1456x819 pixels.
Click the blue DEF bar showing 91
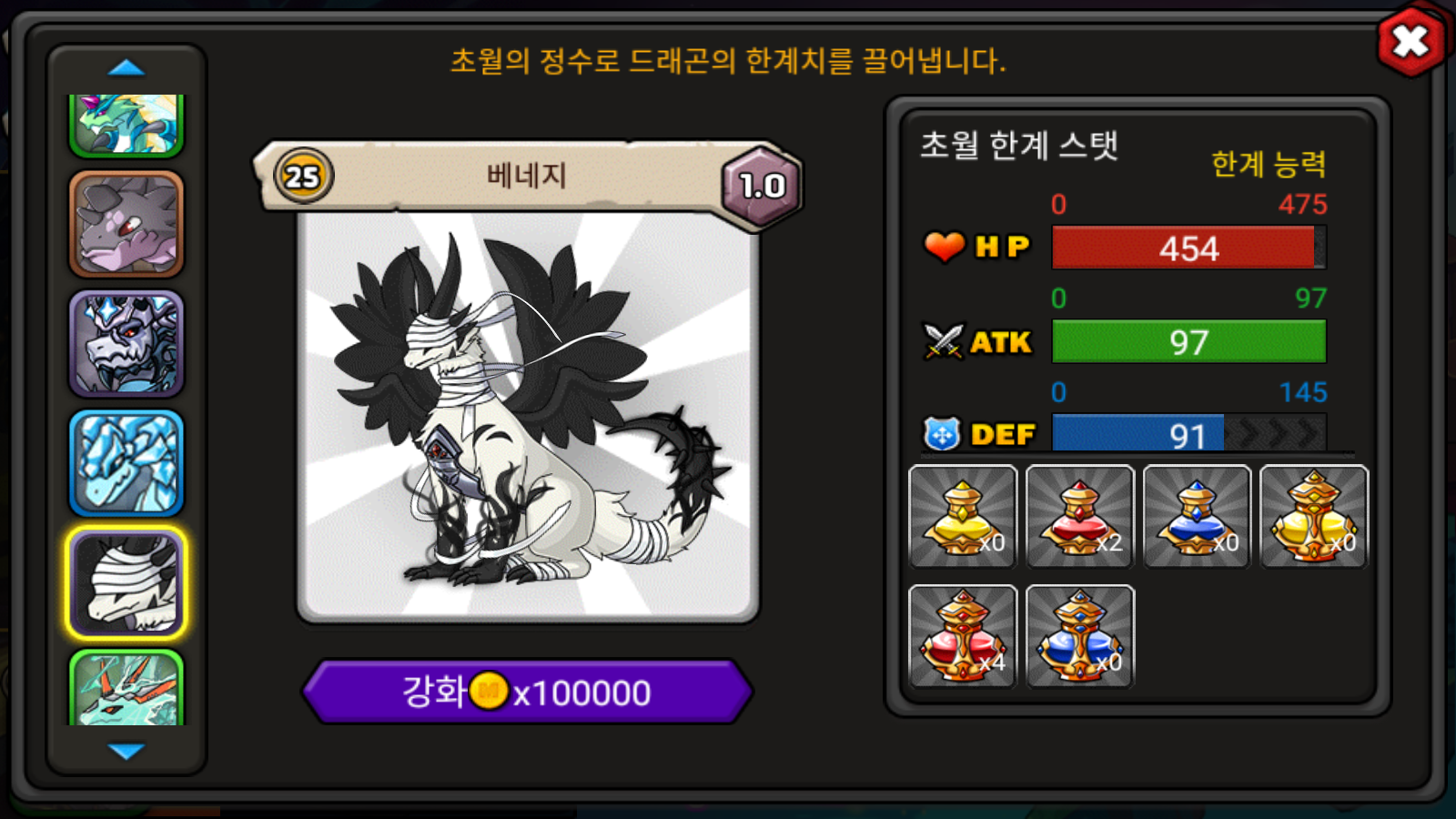1188,435
